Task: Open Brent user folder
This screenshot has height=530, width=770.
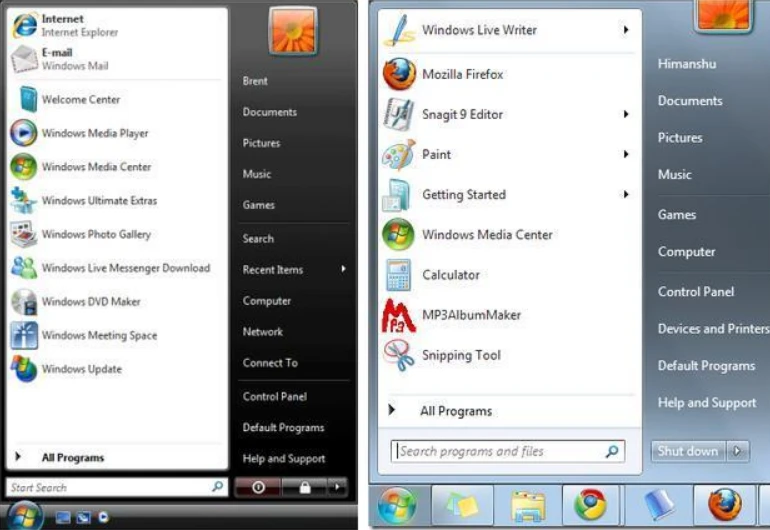Action: click(x=255, y=81)
